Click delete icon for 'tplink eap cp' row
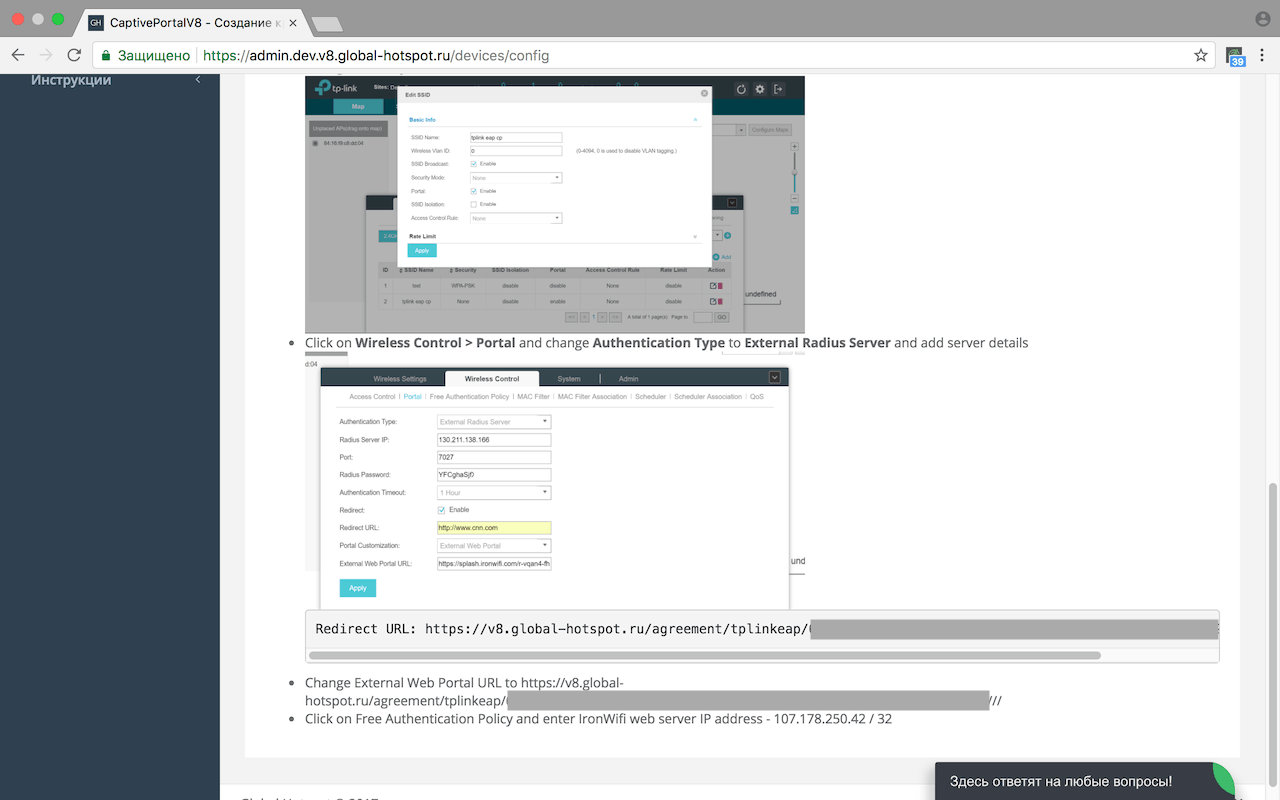 click(x=720, y=300)
